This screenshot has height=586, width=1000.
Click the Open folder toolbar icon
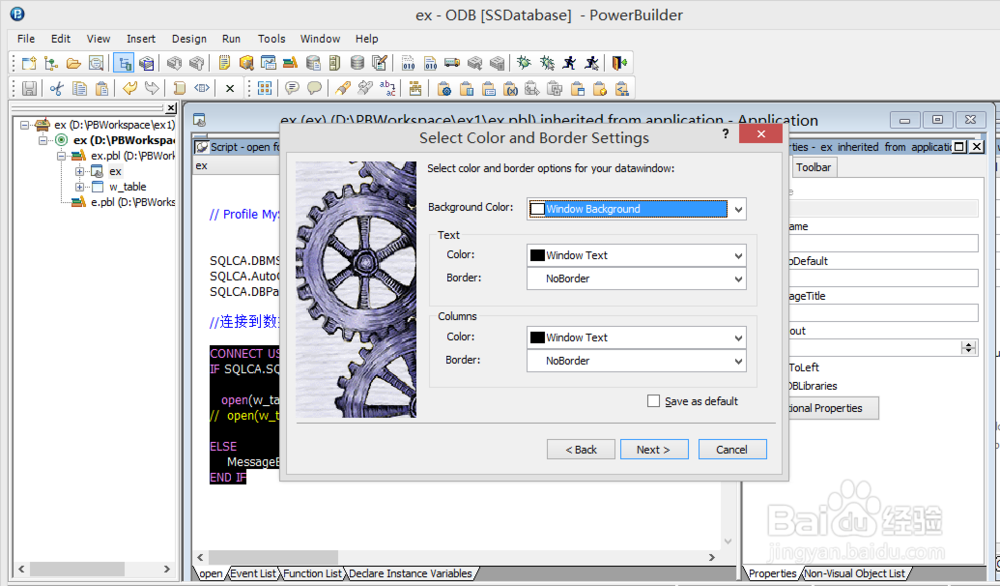(73, 62)
